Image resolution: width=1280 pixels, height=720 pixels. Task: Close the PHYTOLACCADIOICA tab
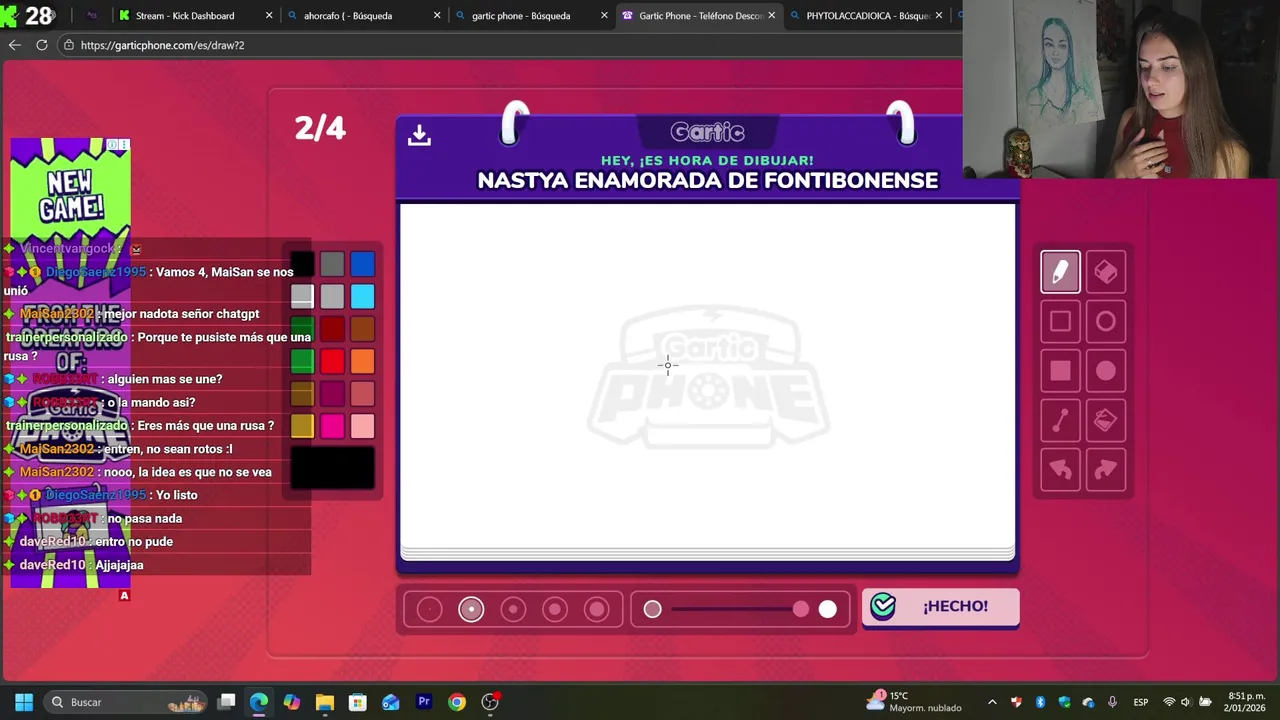tap(938, 16)
